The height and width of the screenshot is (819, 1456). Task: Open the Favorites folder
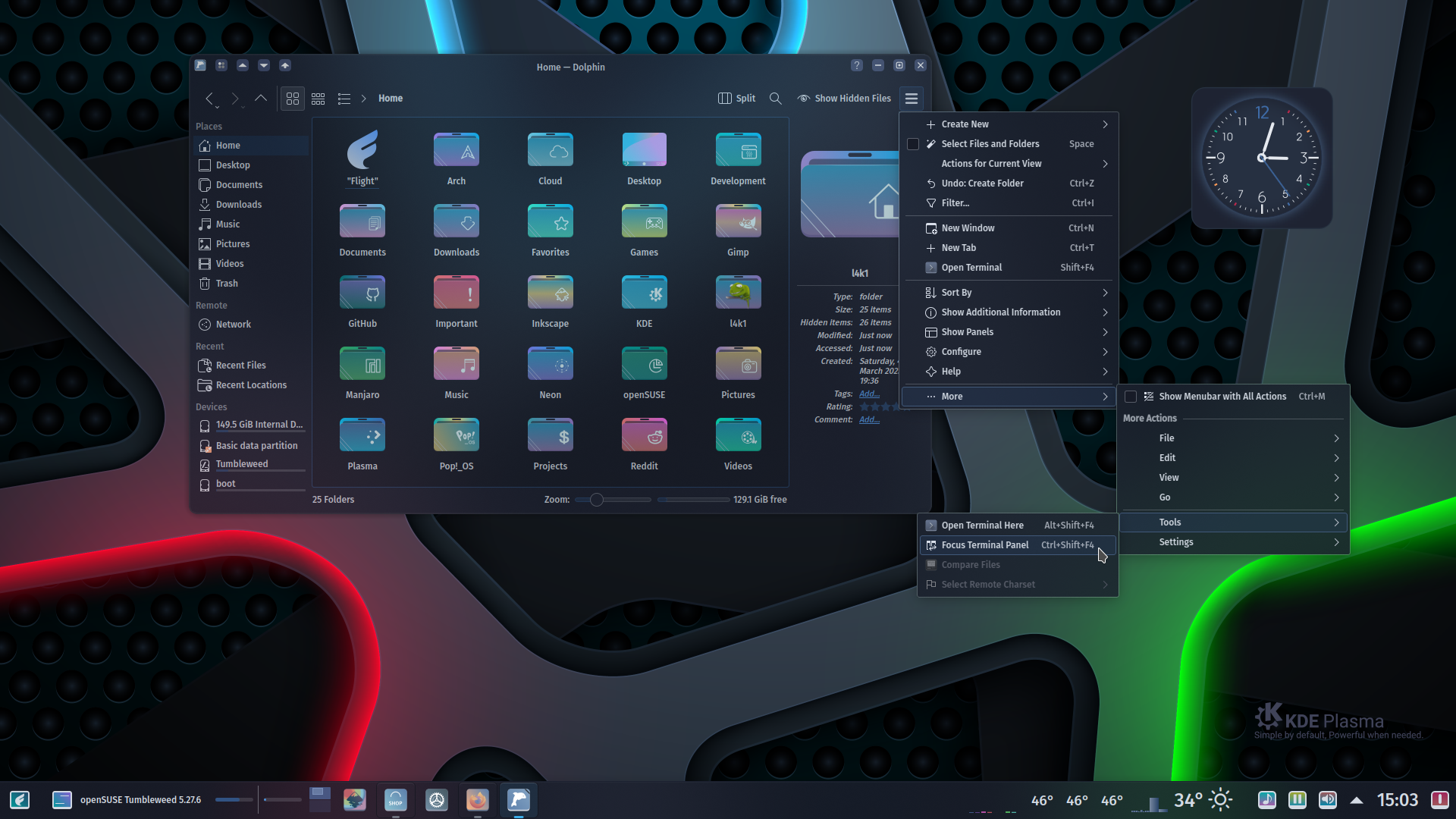coord(551,231)
